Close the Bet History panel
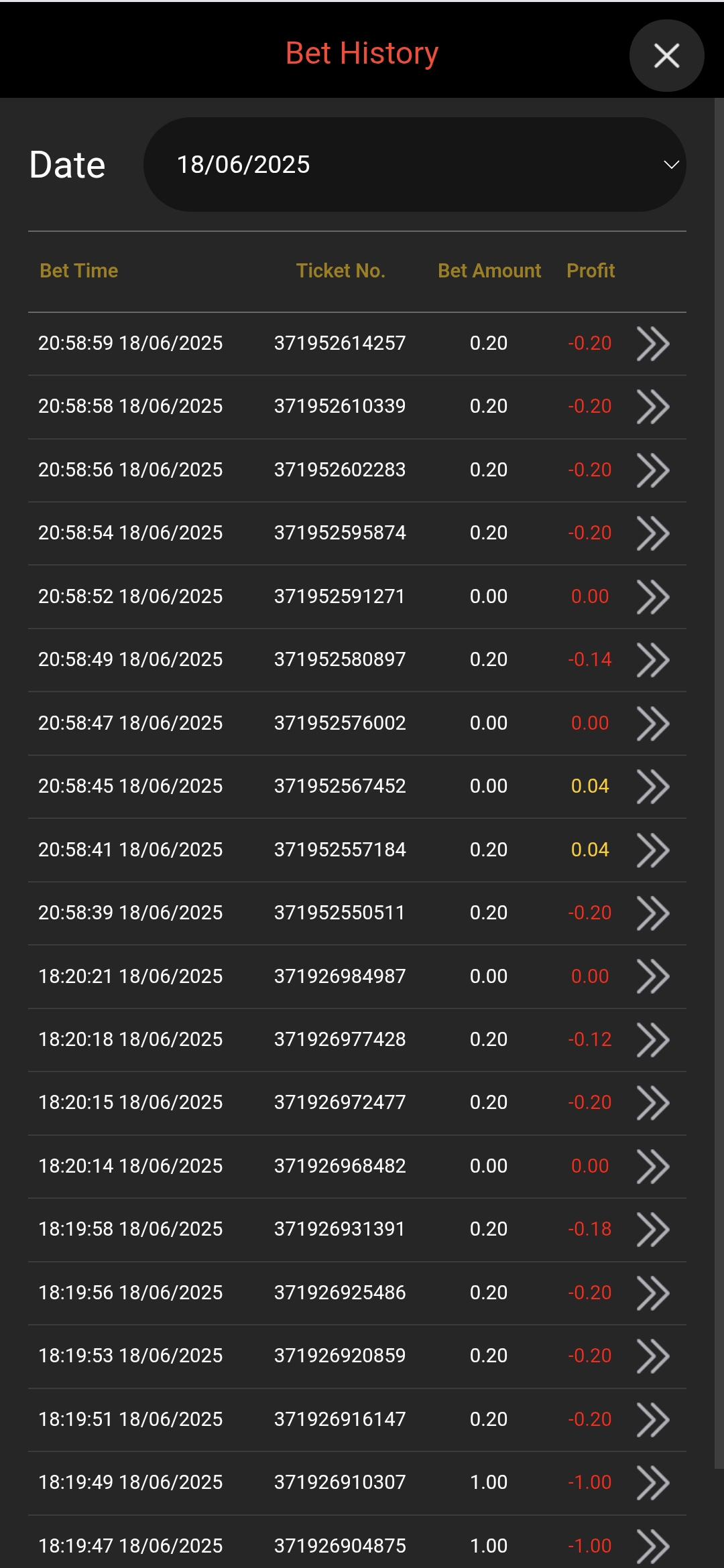 tap(666, 56)
